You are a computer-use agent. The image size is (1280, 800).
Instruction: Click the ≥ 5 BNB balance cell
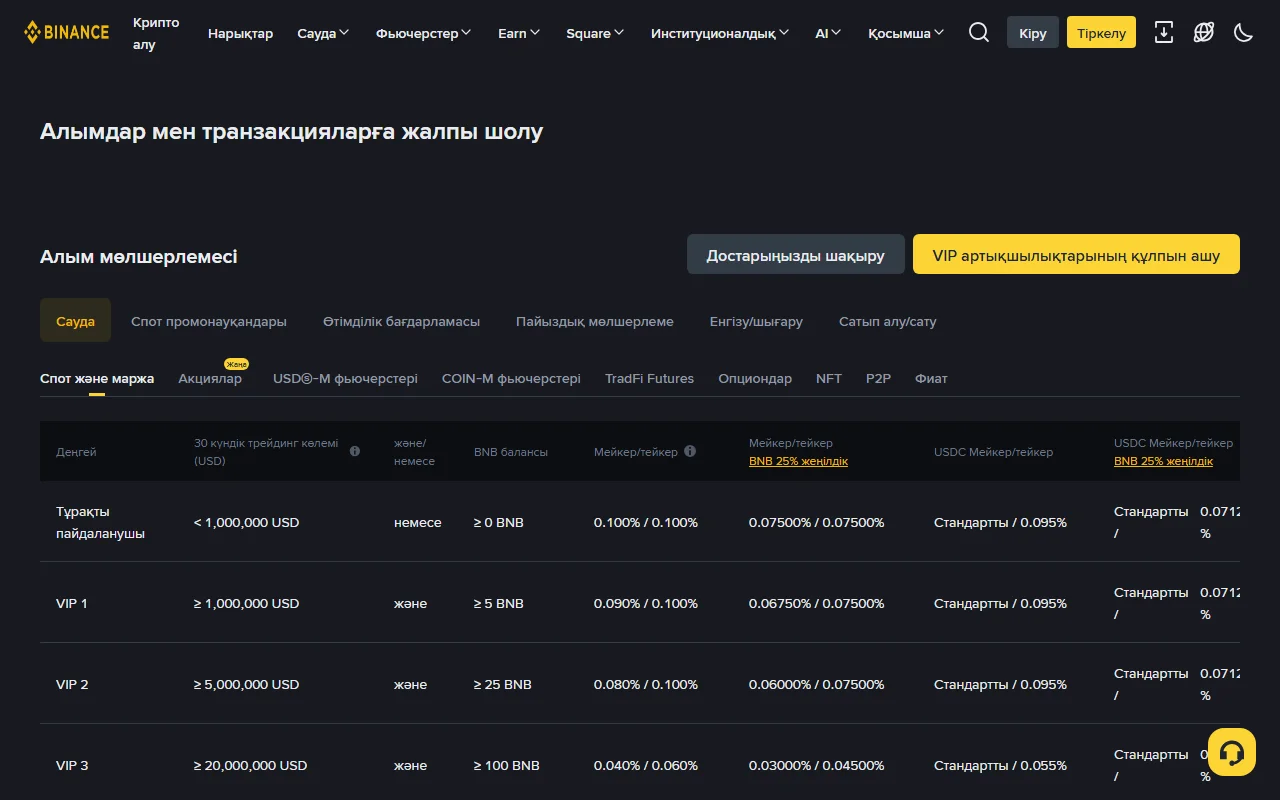(x=498, y=603)
